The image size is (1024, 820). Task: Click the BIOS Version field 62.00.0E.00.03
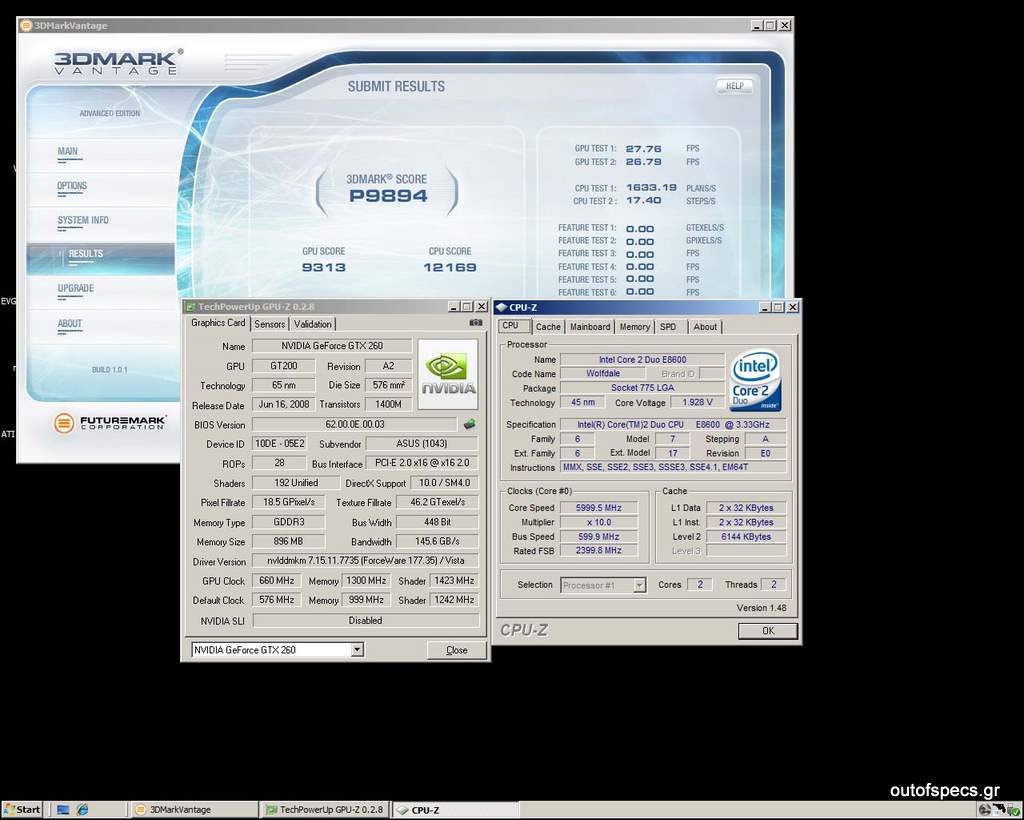click(x=355, y=424)
